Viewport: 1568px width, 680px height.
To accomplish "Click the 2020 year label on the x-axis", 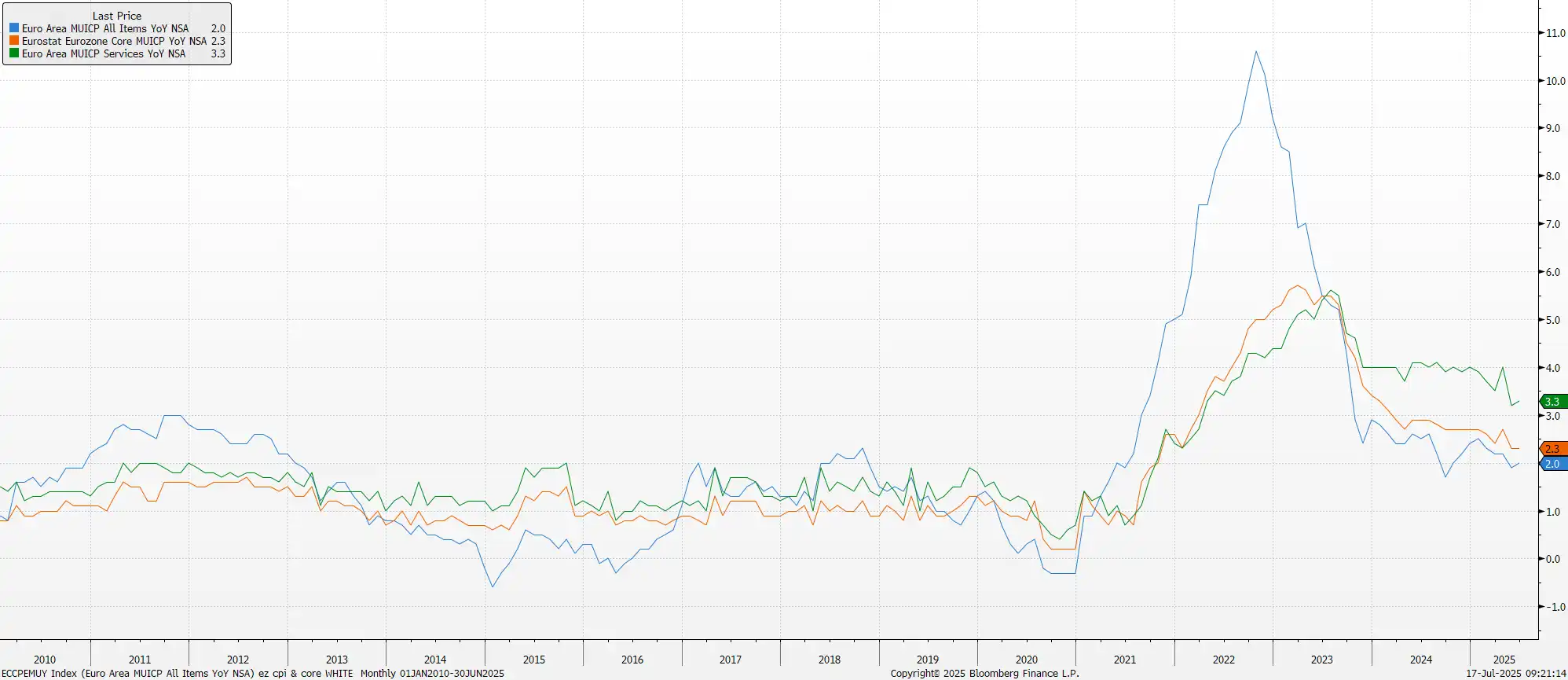I will tap(1027, 660).
